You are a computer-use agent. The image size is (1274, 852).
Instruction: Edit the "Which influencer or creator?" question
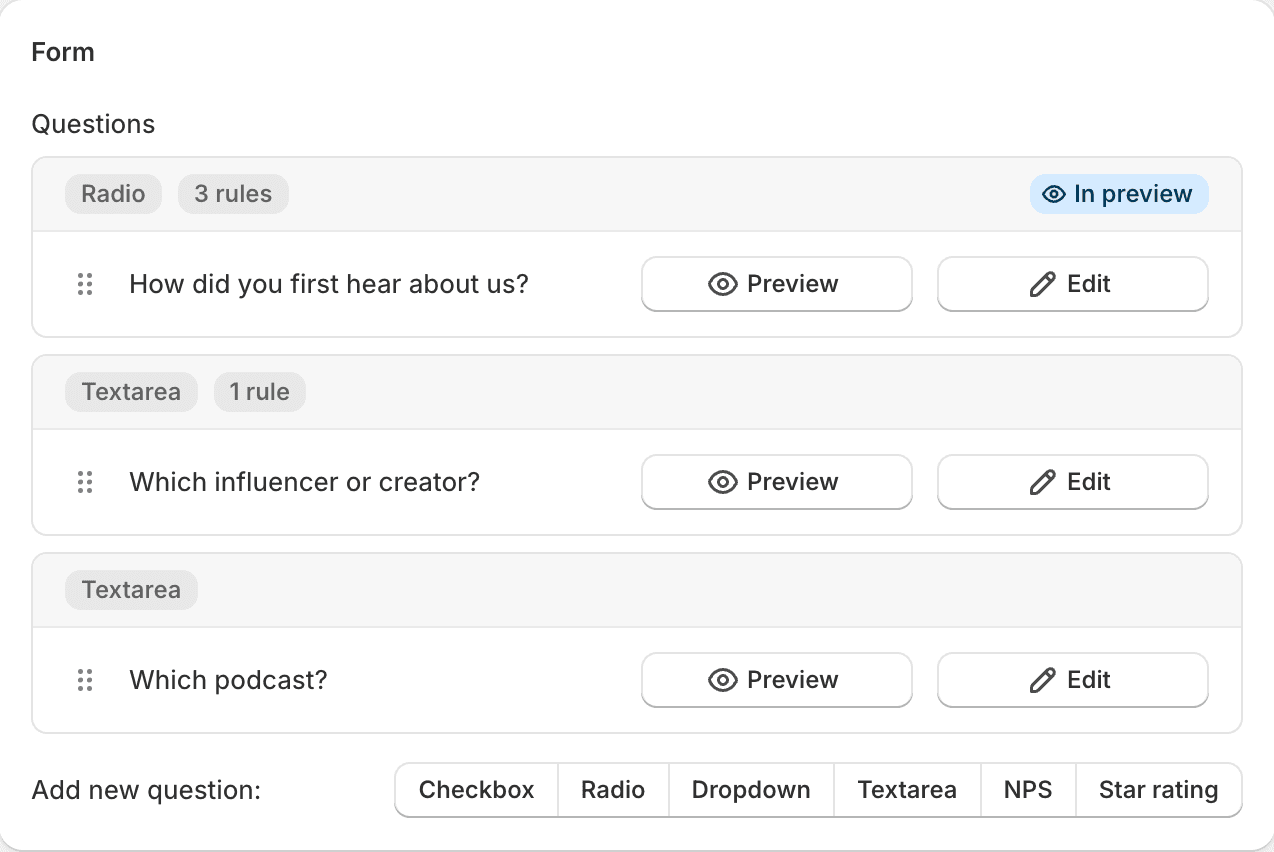point(1072,482)
